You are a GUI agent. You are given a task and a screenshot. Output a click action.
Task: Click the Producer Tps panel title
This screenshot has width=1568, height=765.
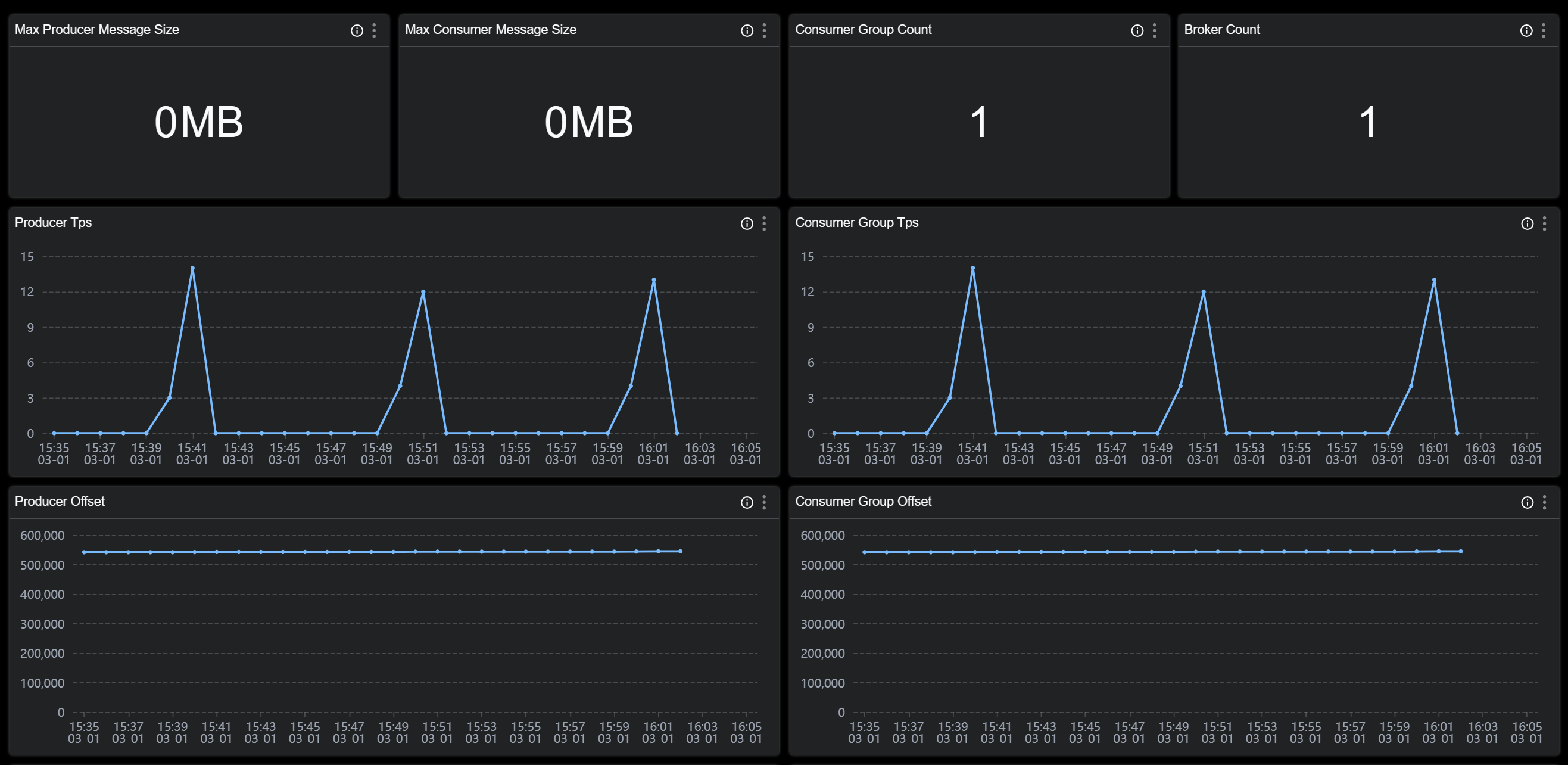click(54, 222)
